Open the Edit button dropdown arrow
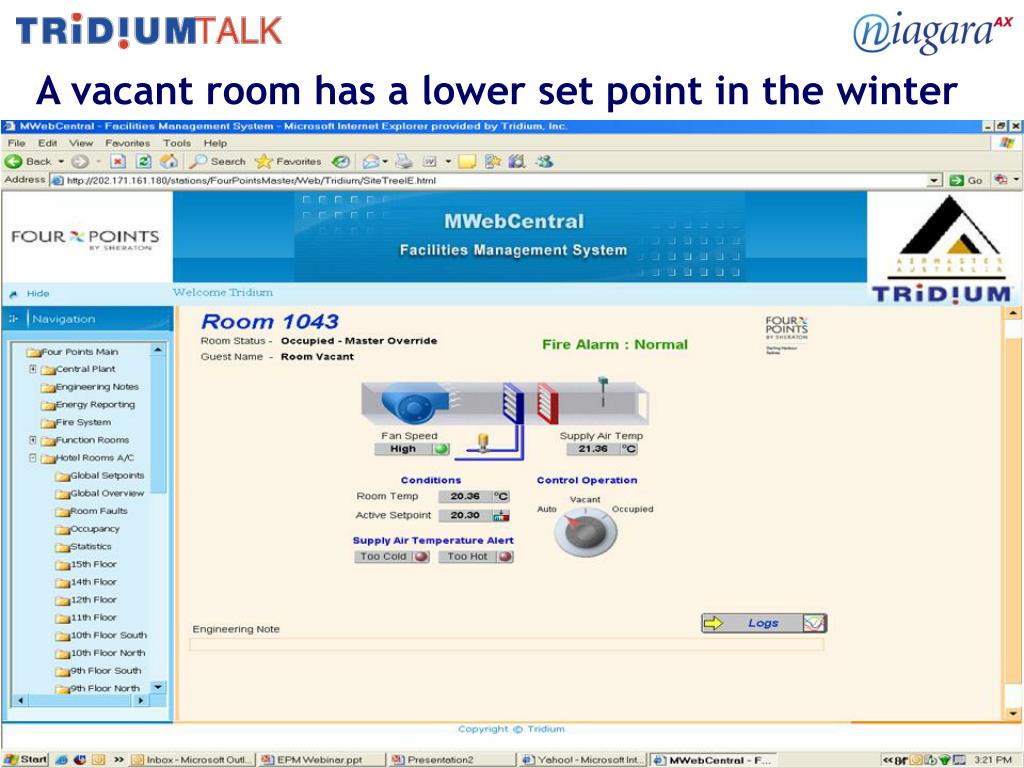This screenshot has width=1024, height=768. click(x=448, y=161)
